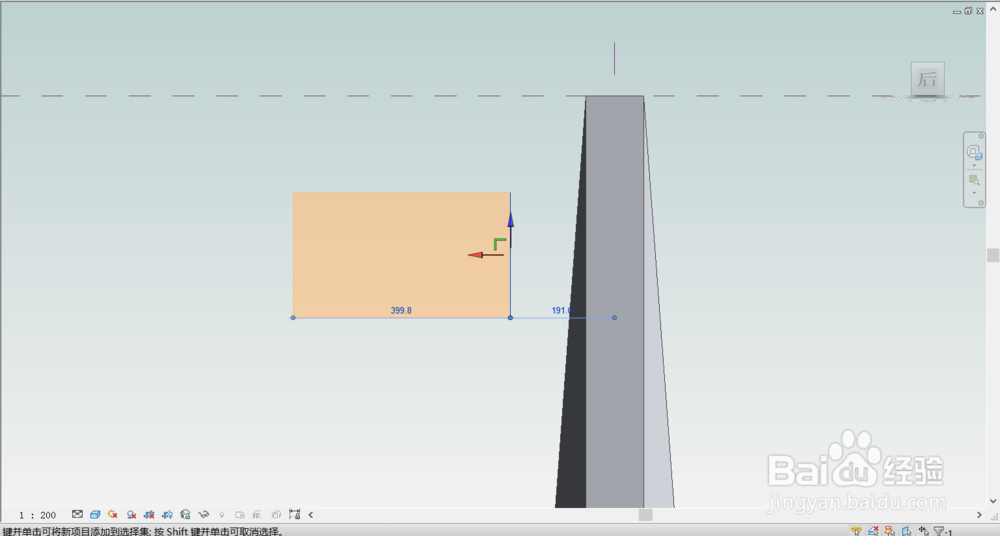Toggle show analytical model icon
This screenshot has width=1000, height=536.
258,514
